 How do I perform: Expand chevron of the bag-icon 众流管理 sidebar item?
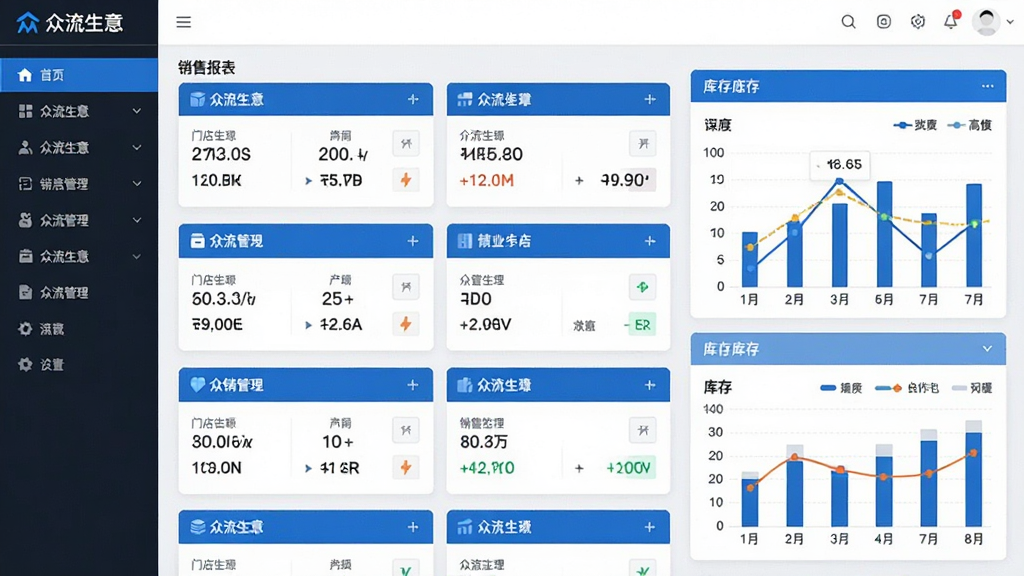pyautogui.click(x=136, y=220)
